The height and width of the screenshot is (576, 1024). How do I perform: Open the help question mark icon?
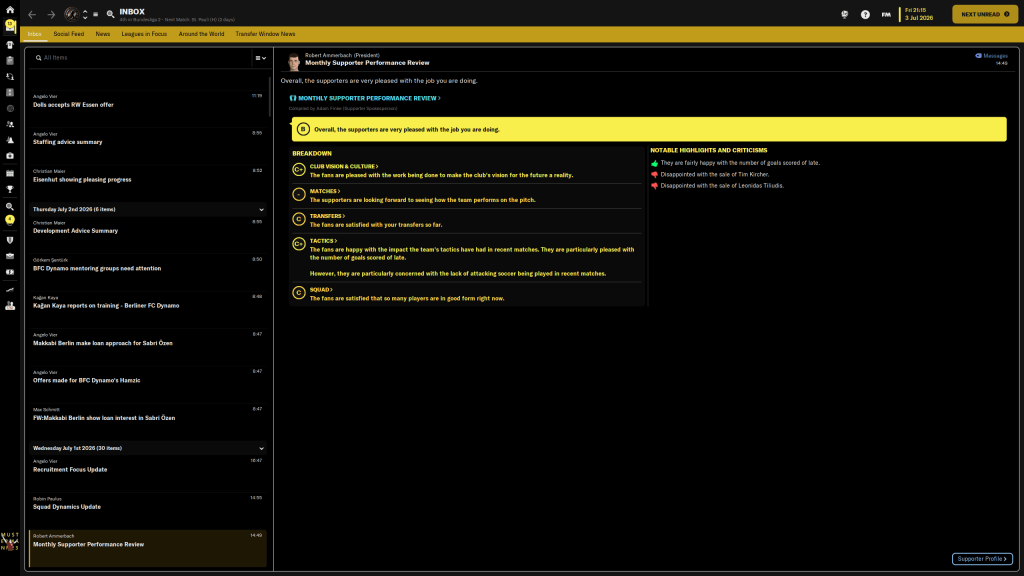click(x=865, y=15)
